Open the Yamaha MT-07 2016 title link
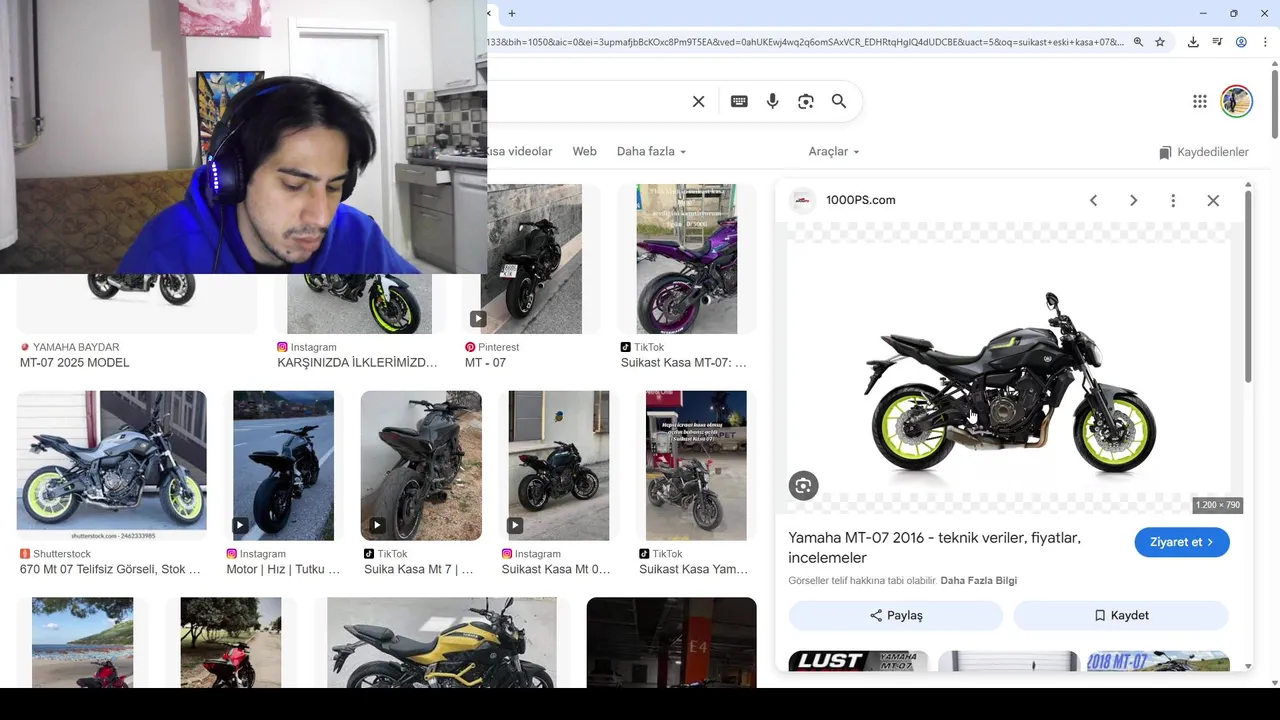Image resolution: width=1280 pixels, height=720 pixels. click(x=934, y=547)
